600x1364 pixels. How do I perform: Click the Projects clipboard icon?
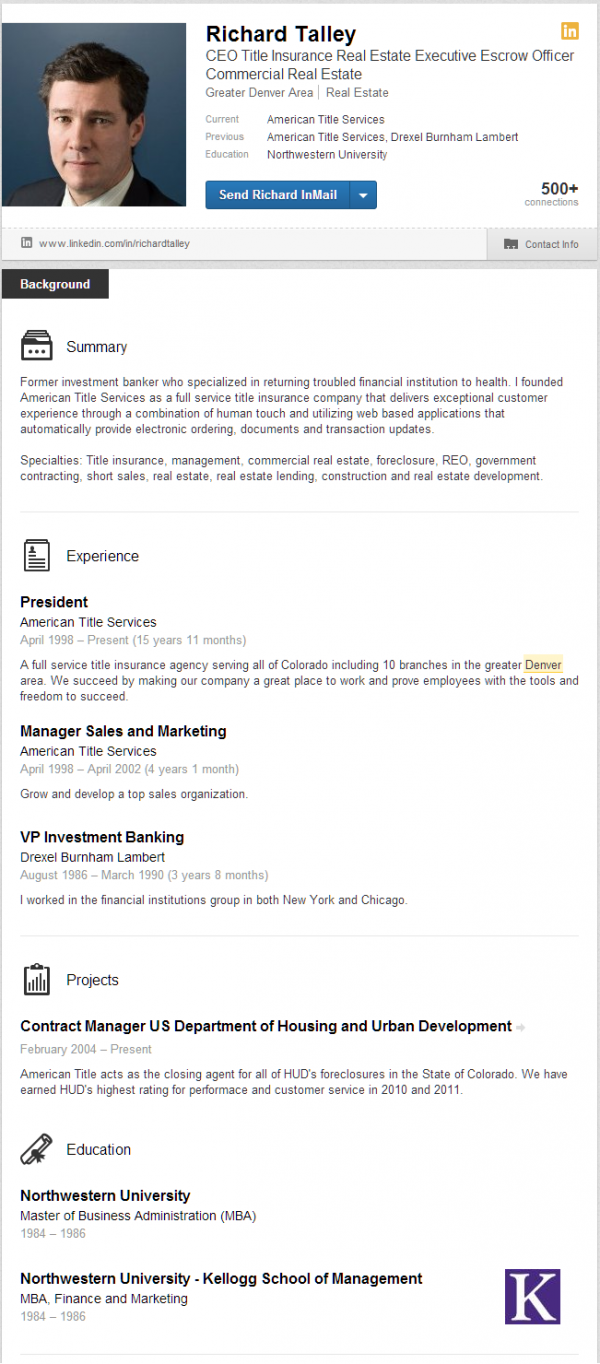[37, 979]
